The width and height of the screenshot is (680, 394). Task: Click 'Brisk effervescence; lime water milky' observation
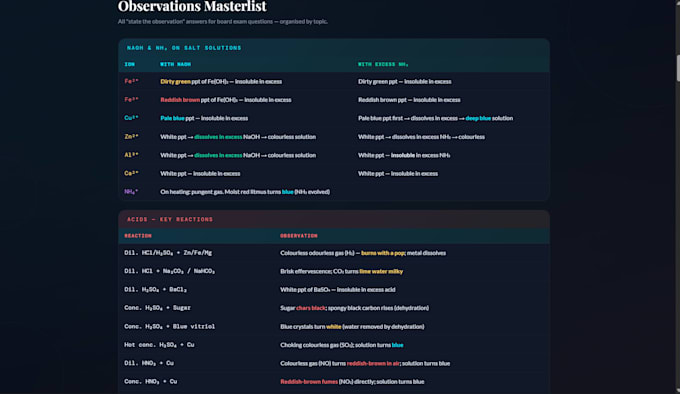click(x=342, y=271)
